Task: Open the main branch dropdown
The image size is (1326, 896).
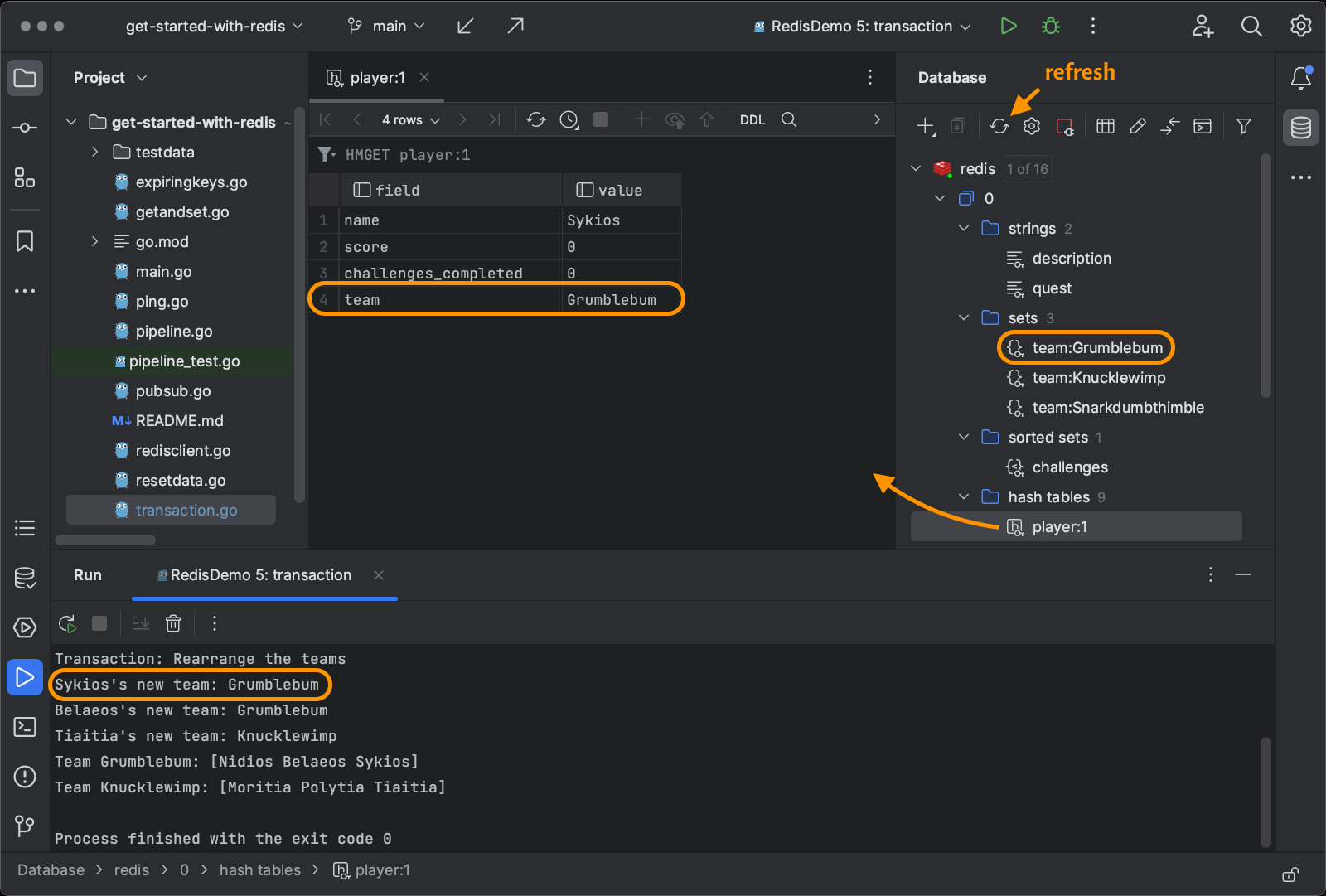Action: coord(387,27)
